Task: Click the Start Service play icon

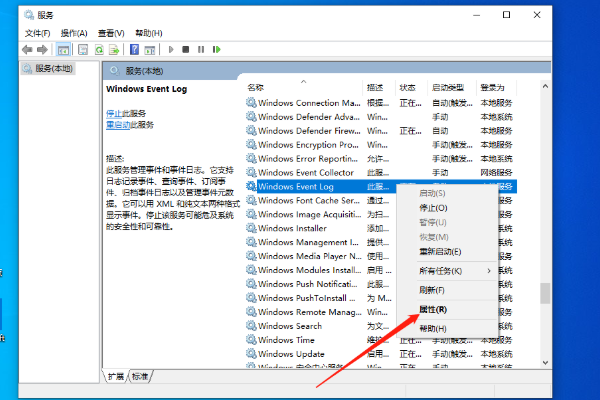Action: click(171, 49)
